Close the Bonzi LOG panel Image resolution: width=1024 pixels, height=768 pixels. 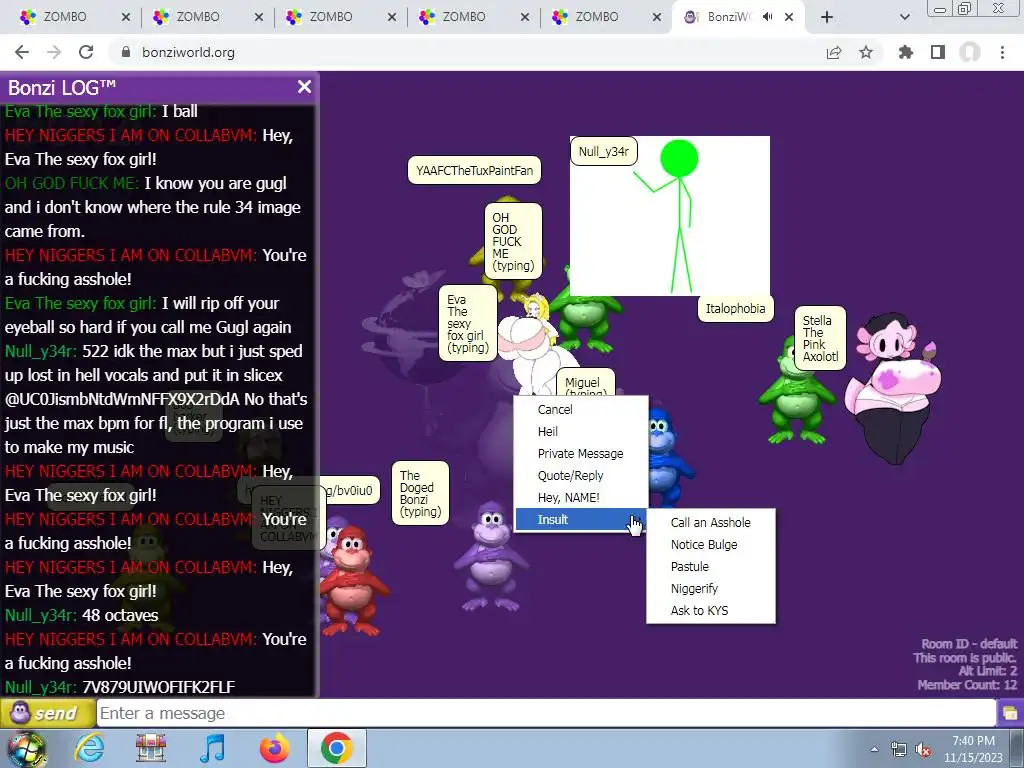click(x=304, y=87)
